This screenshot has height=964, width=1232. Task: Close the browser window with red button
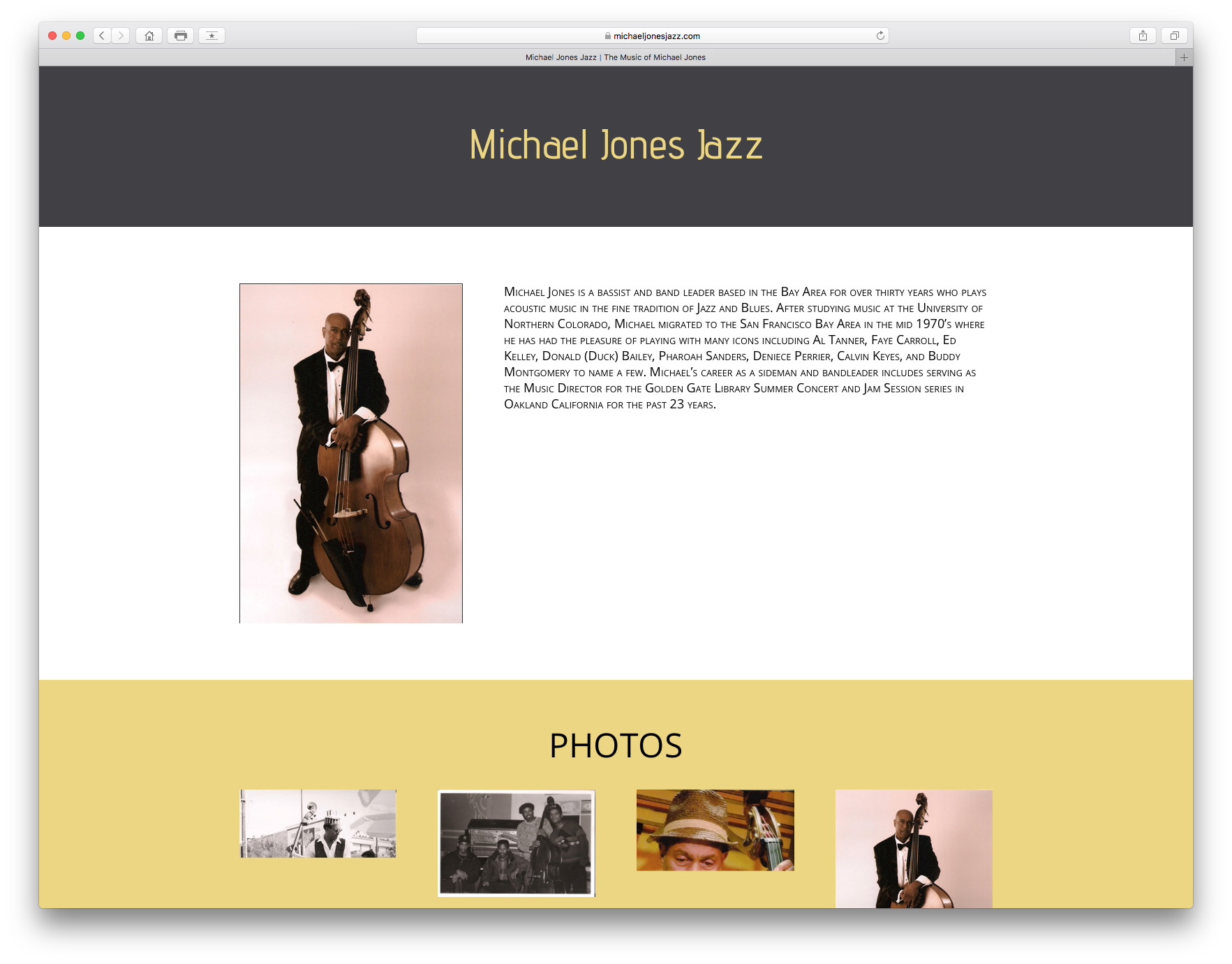[x=52, y=36]
